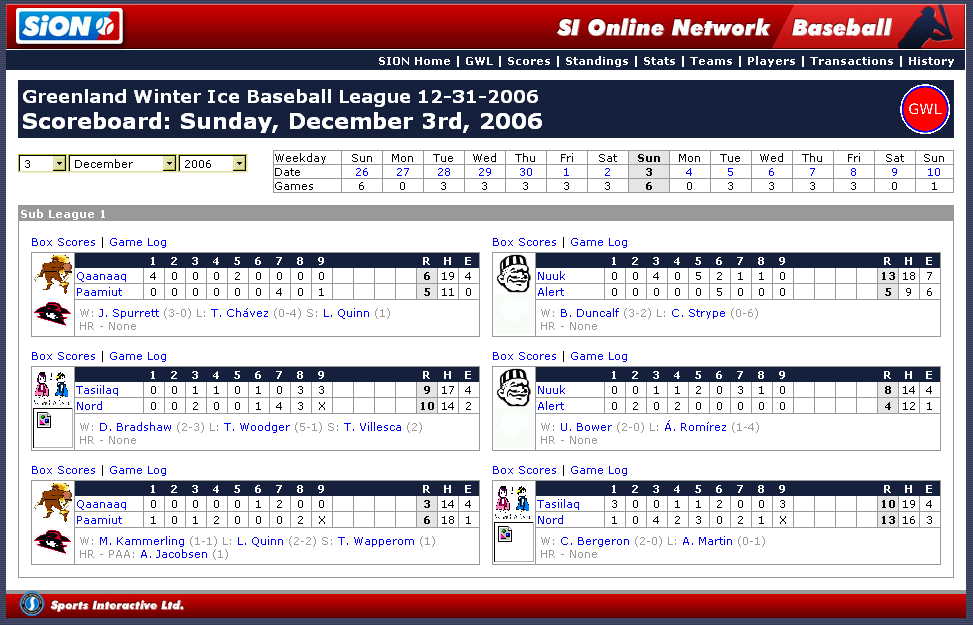The image size is (973, 625).
Task: Open the month dropdown showing December
Action: click(x=122, y=164)
